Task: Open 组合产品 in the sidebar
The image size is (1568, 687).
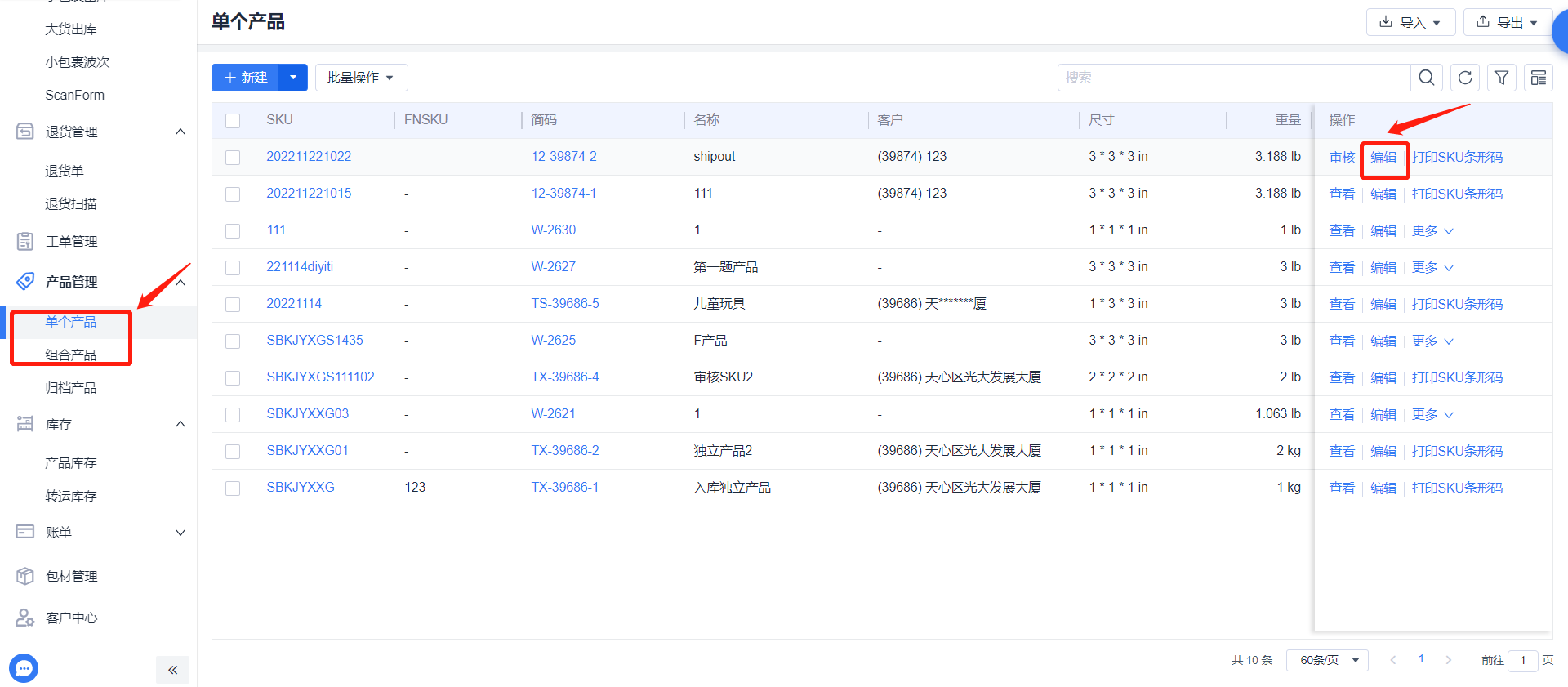Action: click(71, 355)
